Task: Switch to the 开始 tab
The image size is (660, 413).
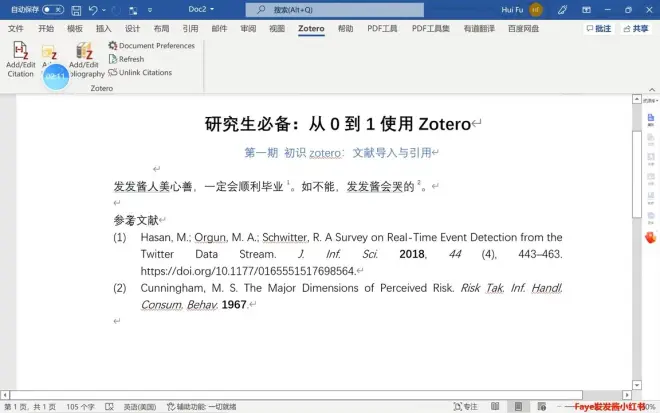Action: [46, 28]
